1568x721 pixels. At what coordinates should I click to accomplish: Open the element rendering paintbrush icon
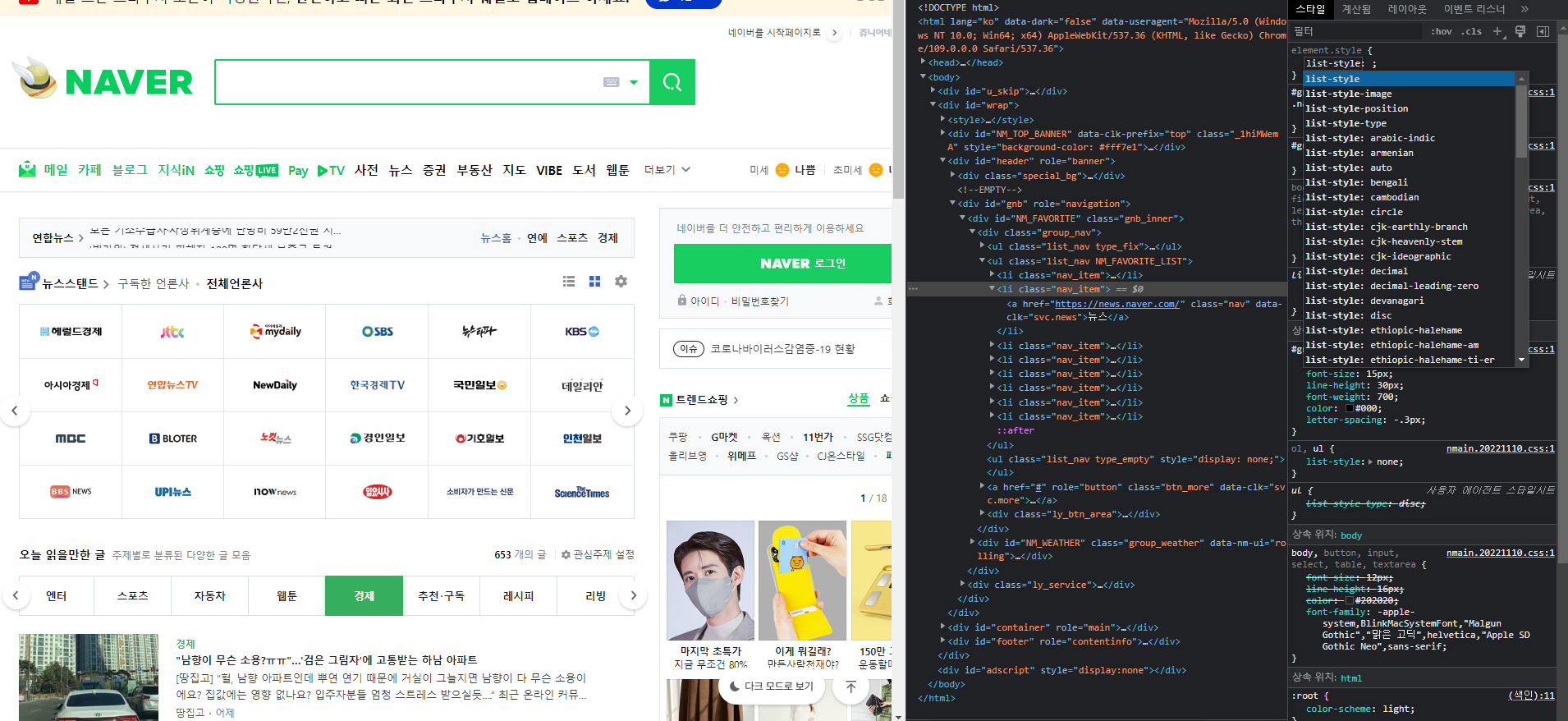(x=1520, y=31)
